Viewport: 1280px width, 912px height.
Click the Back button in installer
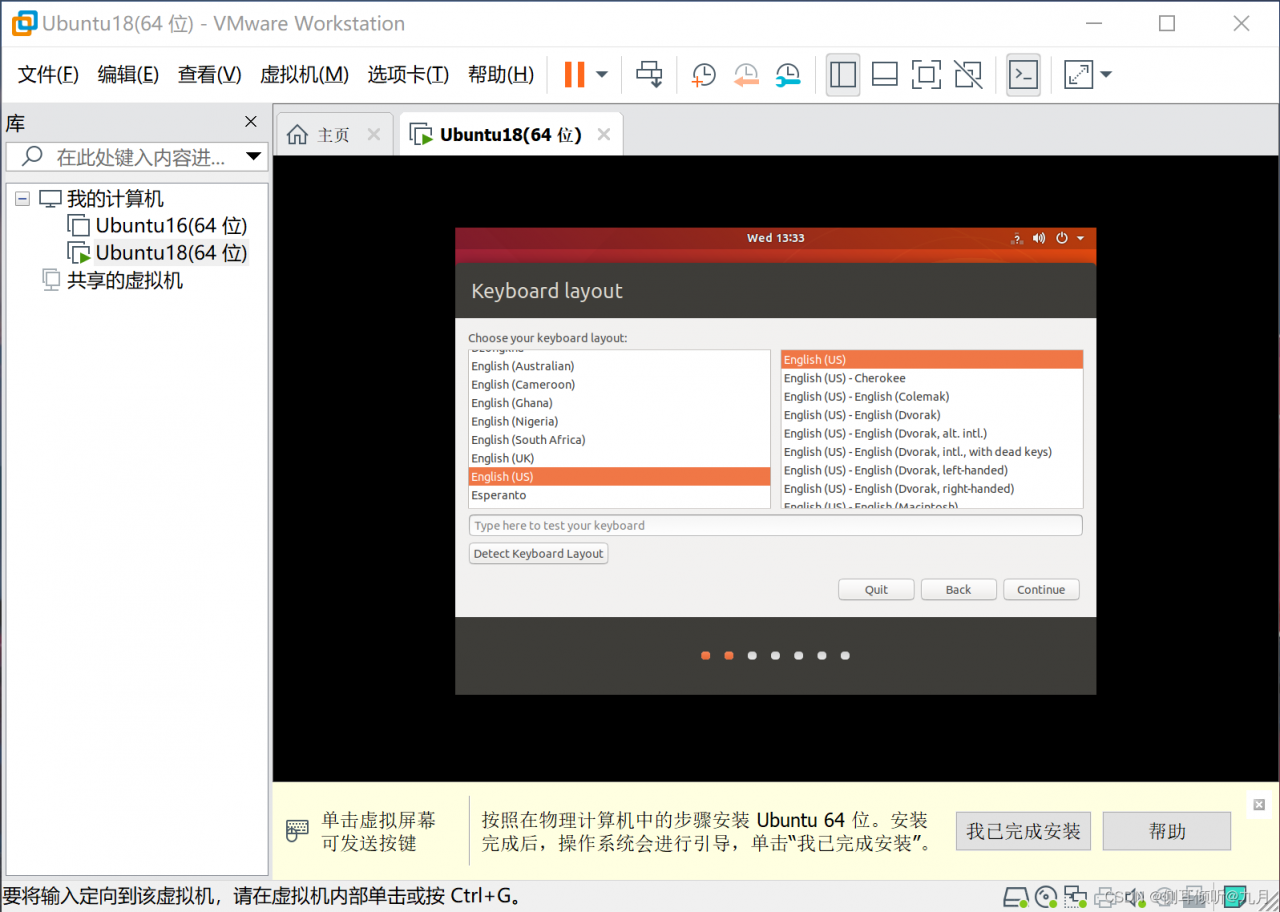coord(958,590)
